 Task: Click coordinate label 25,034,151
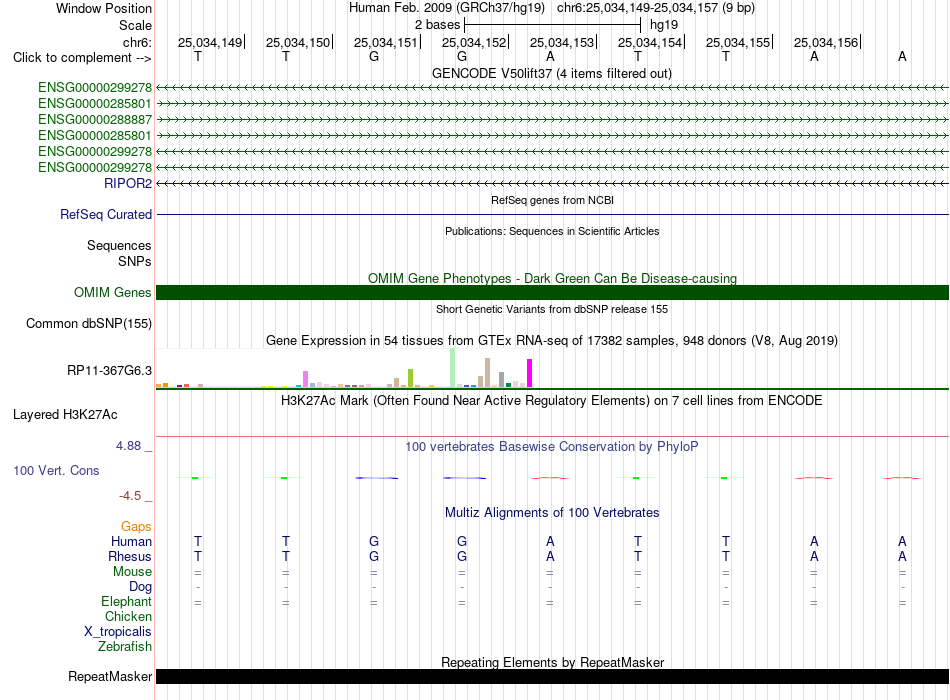pos(386,42)
